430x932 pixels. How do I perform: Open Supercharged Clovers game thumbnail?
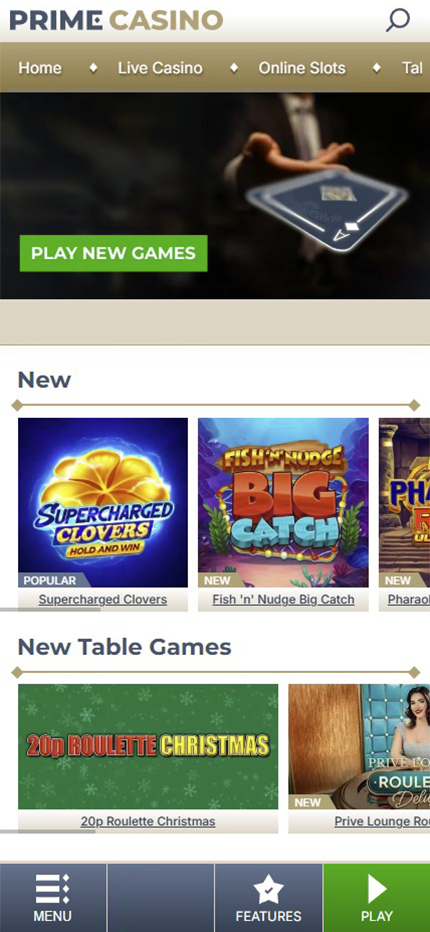103,502
